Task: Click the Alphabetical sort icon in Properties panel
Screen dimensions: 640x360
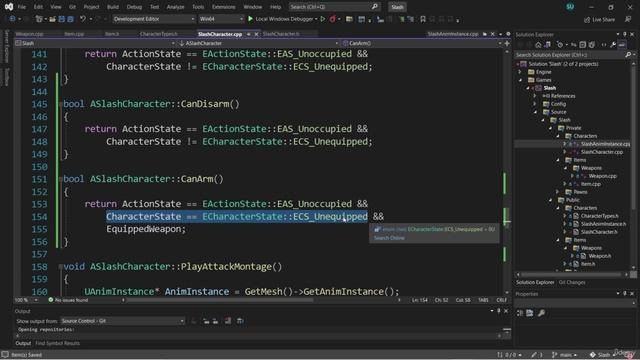Action: [x=530, y=313]
